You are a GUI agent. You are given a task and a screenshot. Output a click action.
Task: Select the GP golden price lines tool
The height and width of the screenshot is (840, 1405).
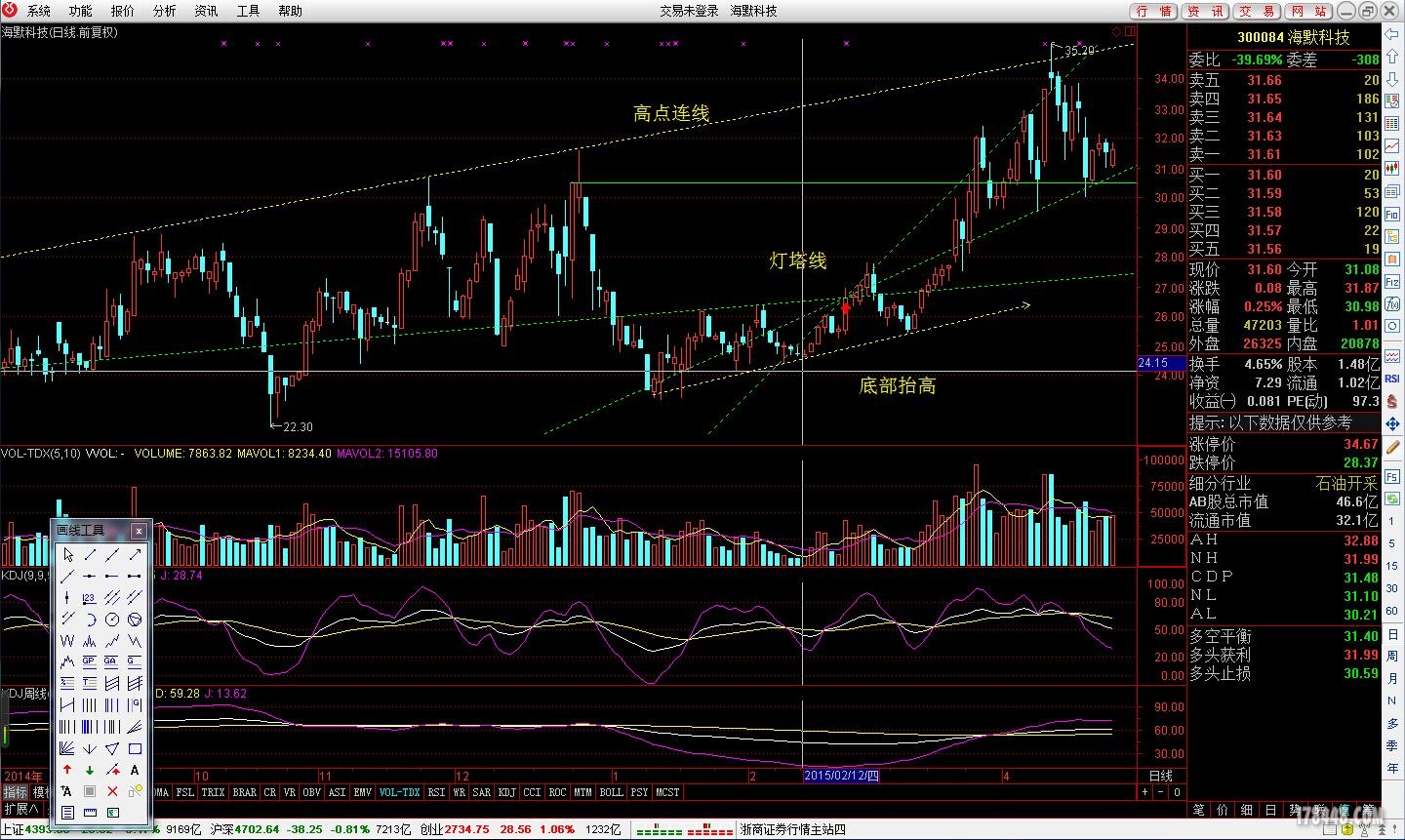click(90, 662)
